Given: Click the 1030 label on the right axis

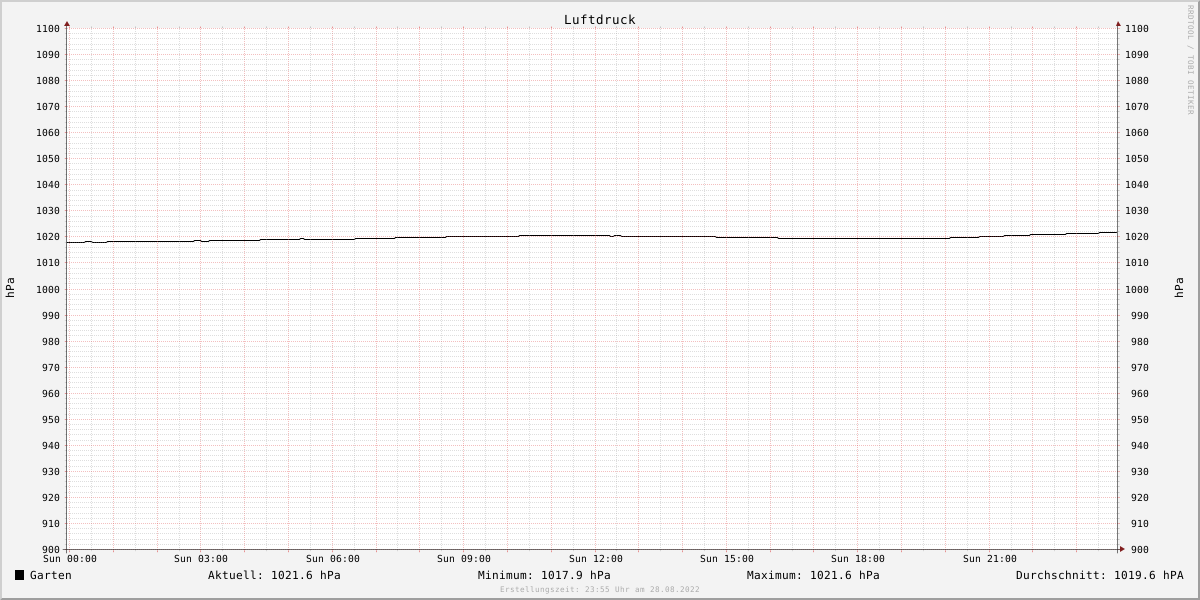Looking at the screenshot, I should 1137,211.
